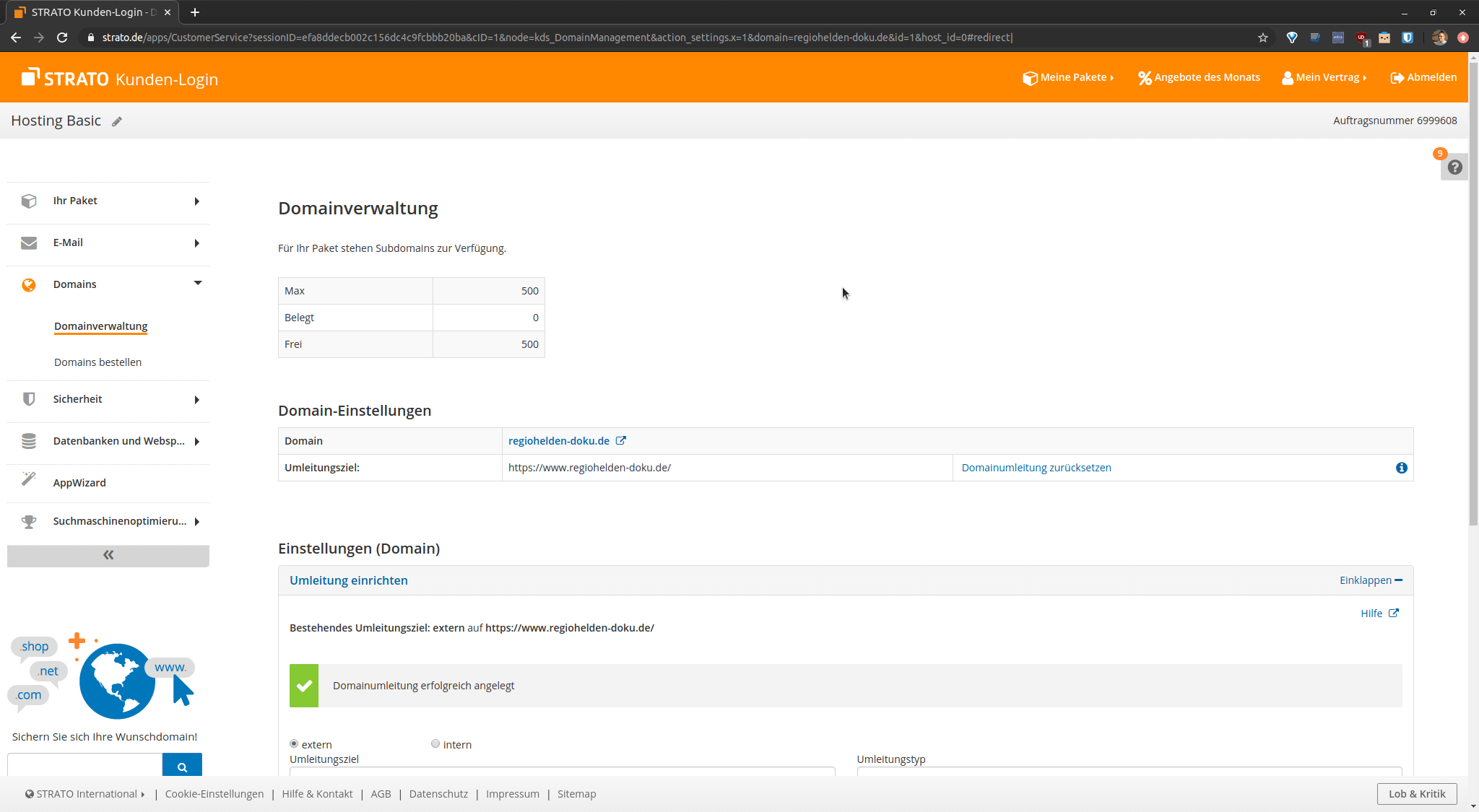1479x812 pixels.
Task: Click the uBlock extension icon
Action: (x=1361, y=38)
